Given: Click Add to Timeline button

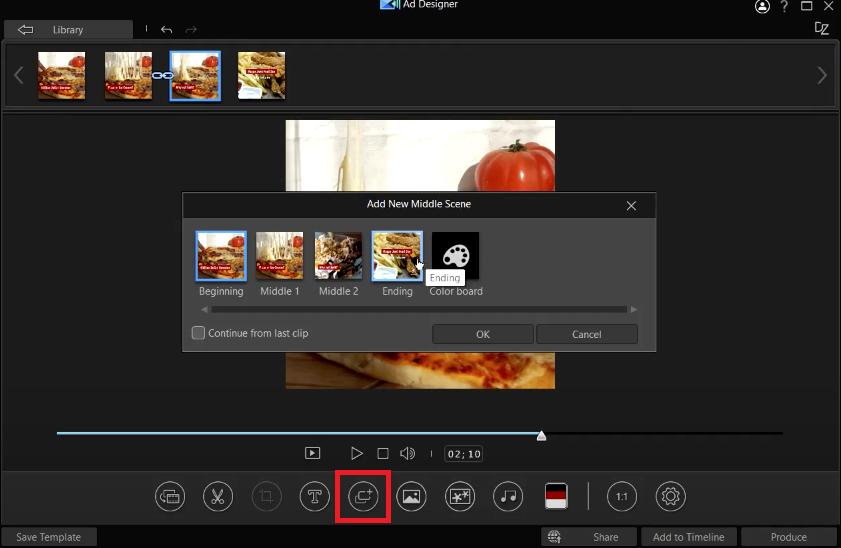Looking at the screenshot, I should tap(688, 537).
